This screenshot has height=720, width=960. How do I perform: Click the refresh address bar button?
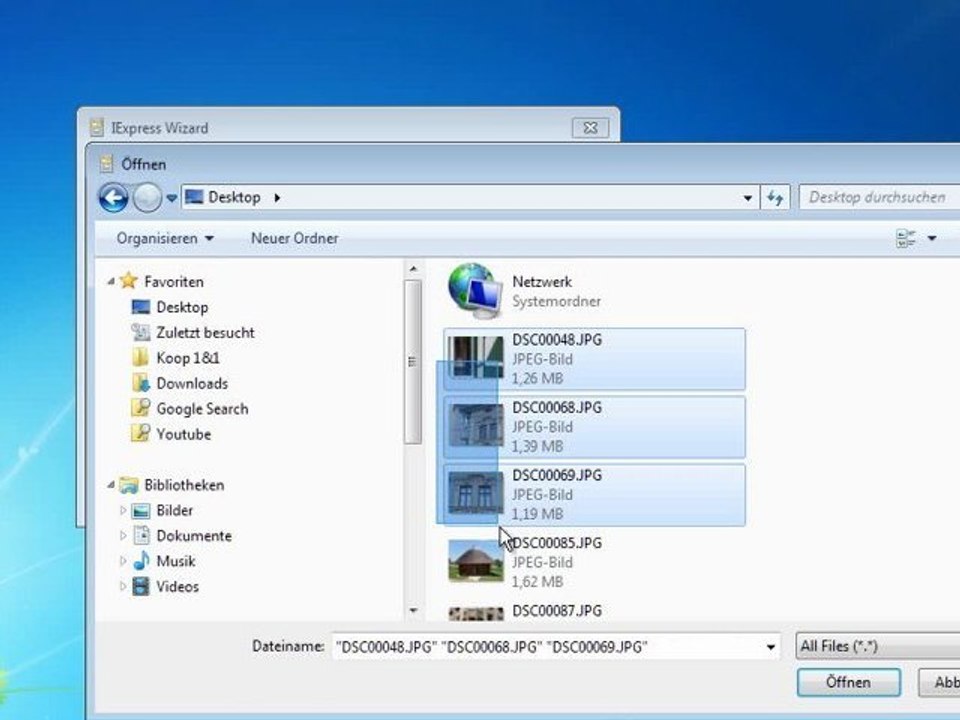click(x=775, y=198)
